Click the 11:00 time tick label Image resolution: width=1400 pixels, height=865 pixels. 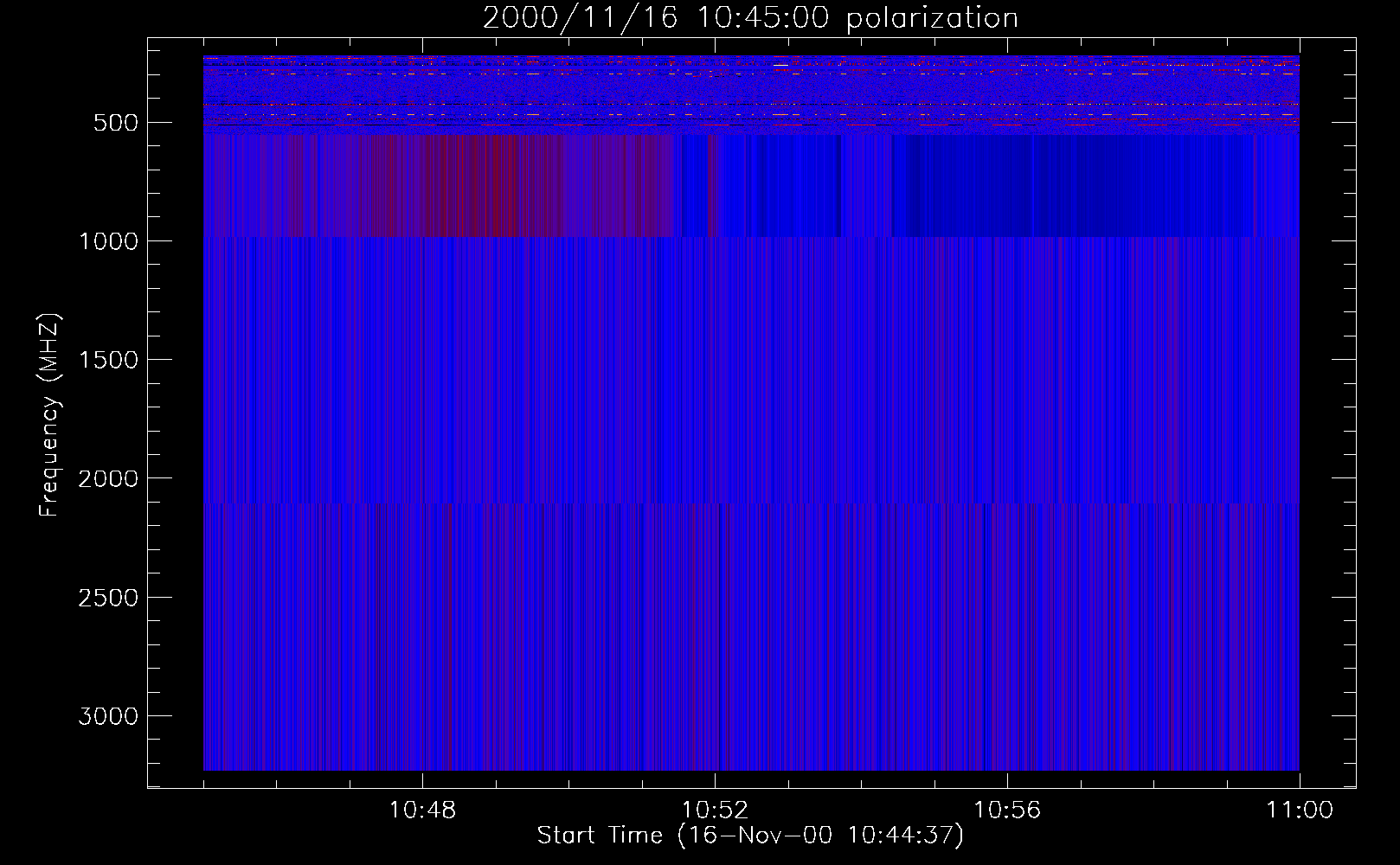pos(1300,811)
